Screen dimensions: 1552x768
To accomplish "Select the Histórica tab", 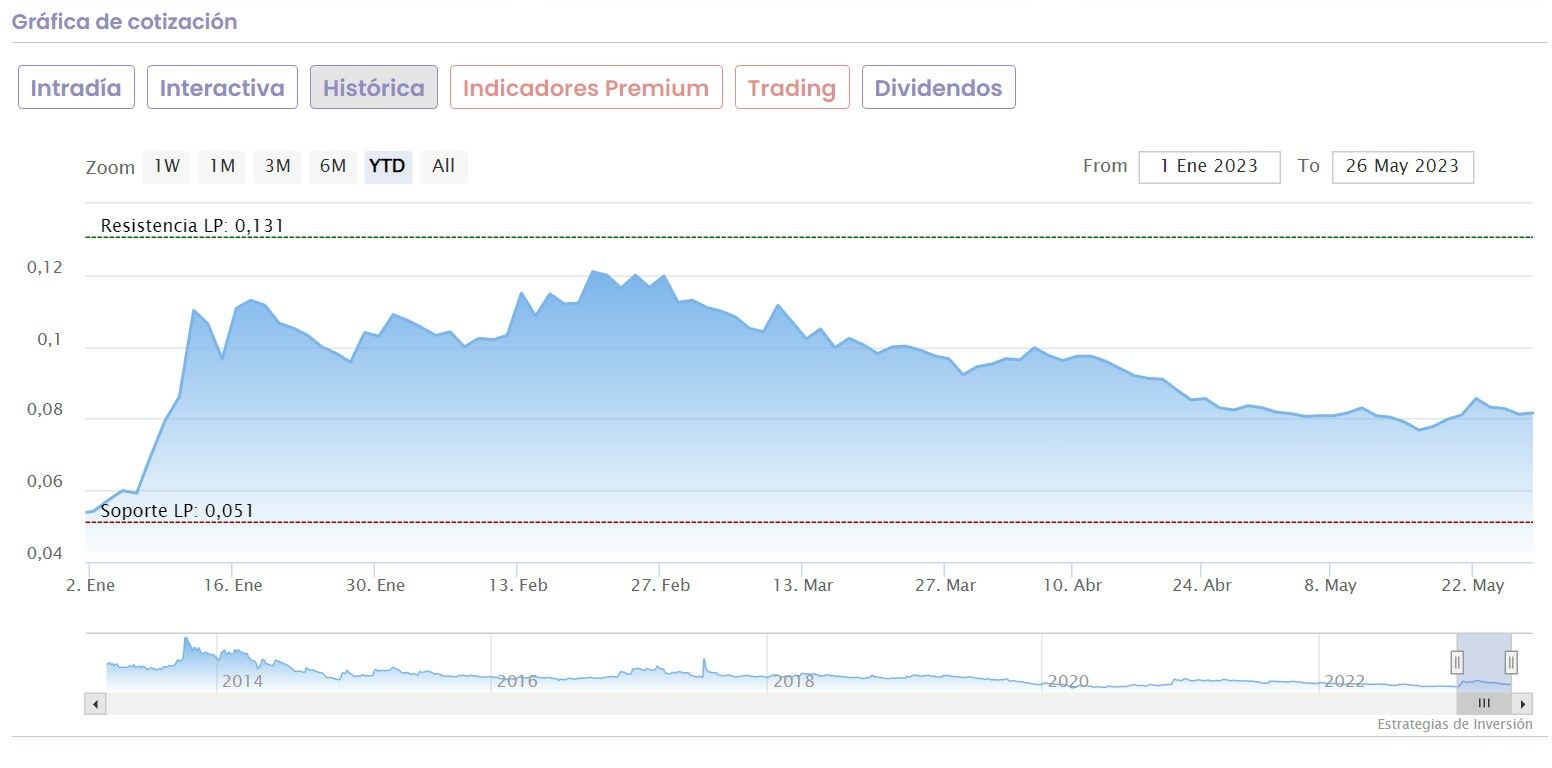I will [374, 88].
